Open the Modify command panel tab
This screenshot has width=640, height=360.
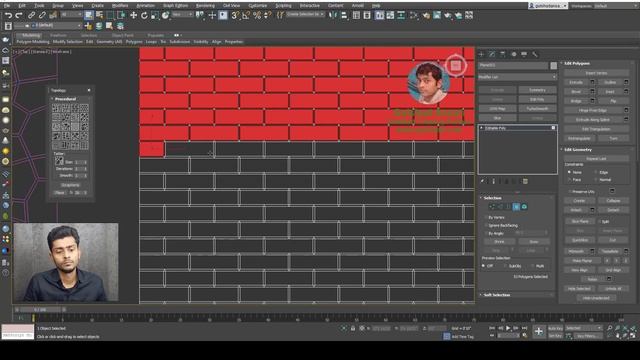point(492,54)
